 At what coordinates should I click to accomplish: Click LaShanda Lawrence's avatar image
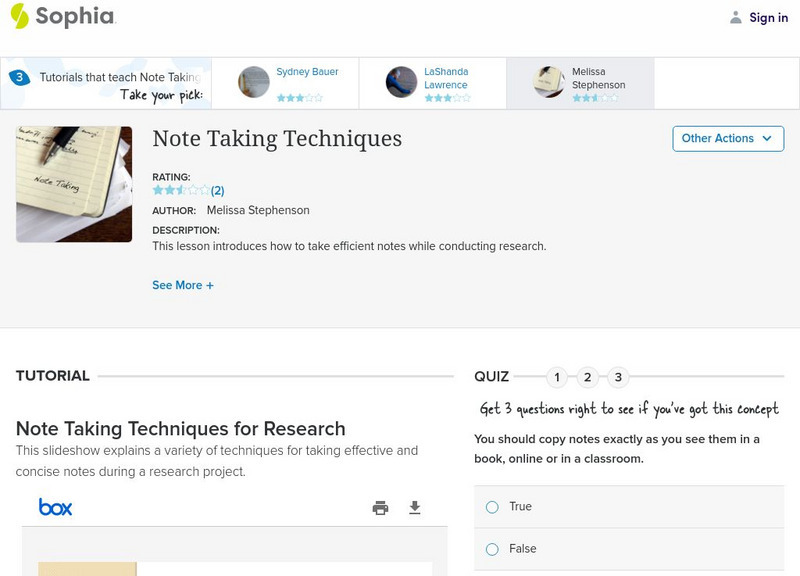pos(401,82)
